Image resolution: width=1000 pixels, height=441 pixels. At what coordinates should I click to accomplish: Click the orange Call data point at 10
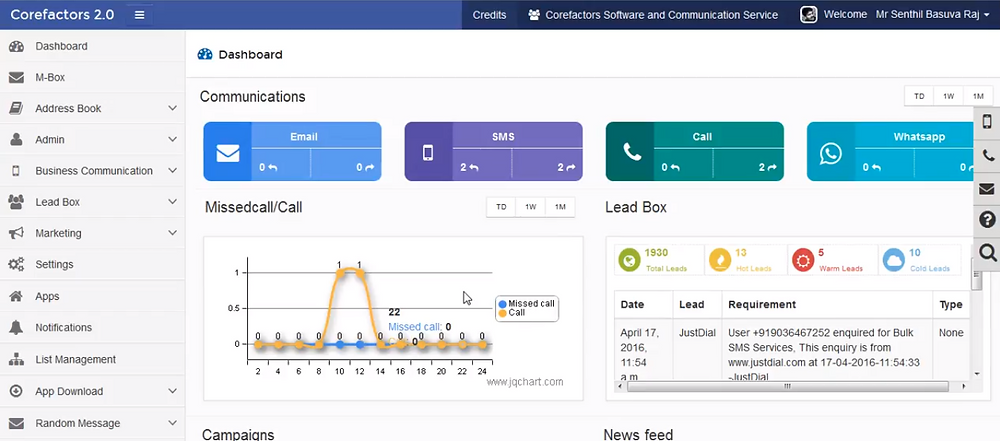[340, 273]
